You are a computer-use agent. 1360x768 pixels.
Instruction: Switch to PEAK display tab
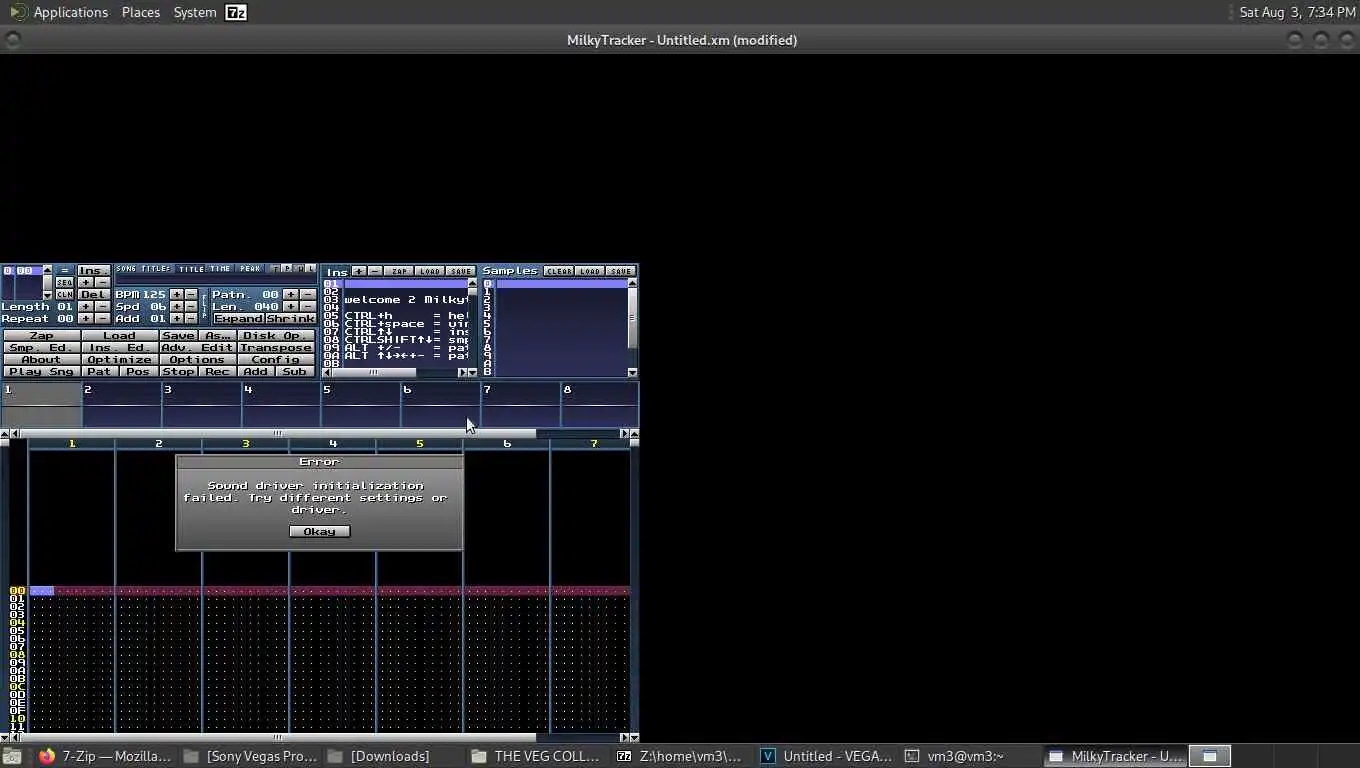tap(250, 269)
